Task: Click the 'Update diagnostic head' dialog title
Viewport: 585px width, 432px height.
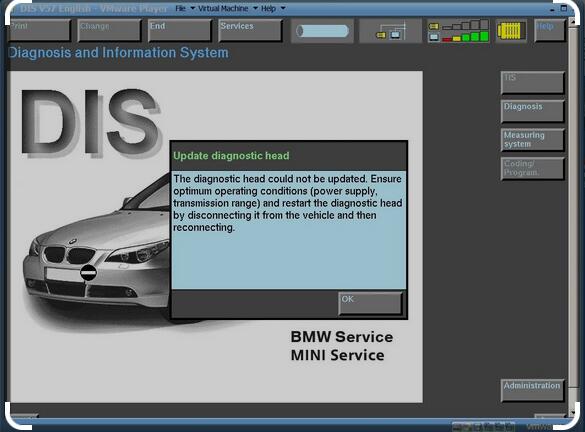Action: (x=231, y=156)
